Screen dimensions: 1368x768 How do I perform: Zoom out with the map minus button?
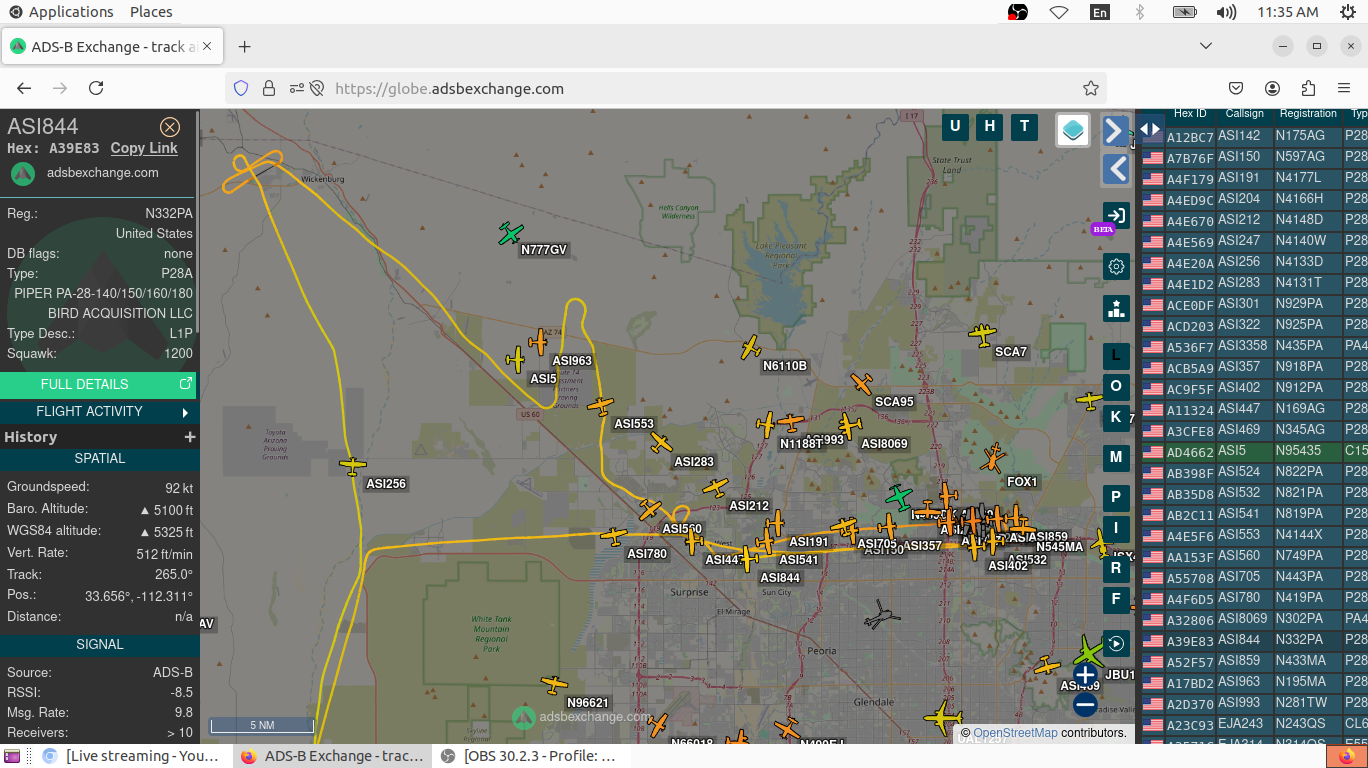point(1085,705)
